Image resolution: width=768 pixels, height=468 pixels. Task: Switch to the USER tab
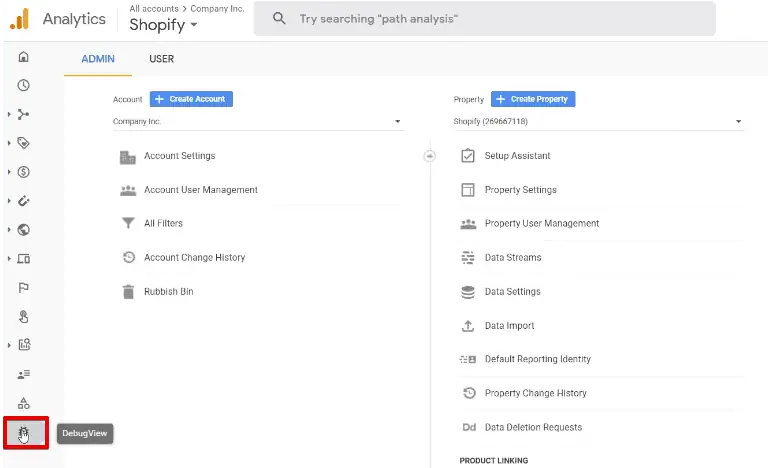click(x=161, y=59)
